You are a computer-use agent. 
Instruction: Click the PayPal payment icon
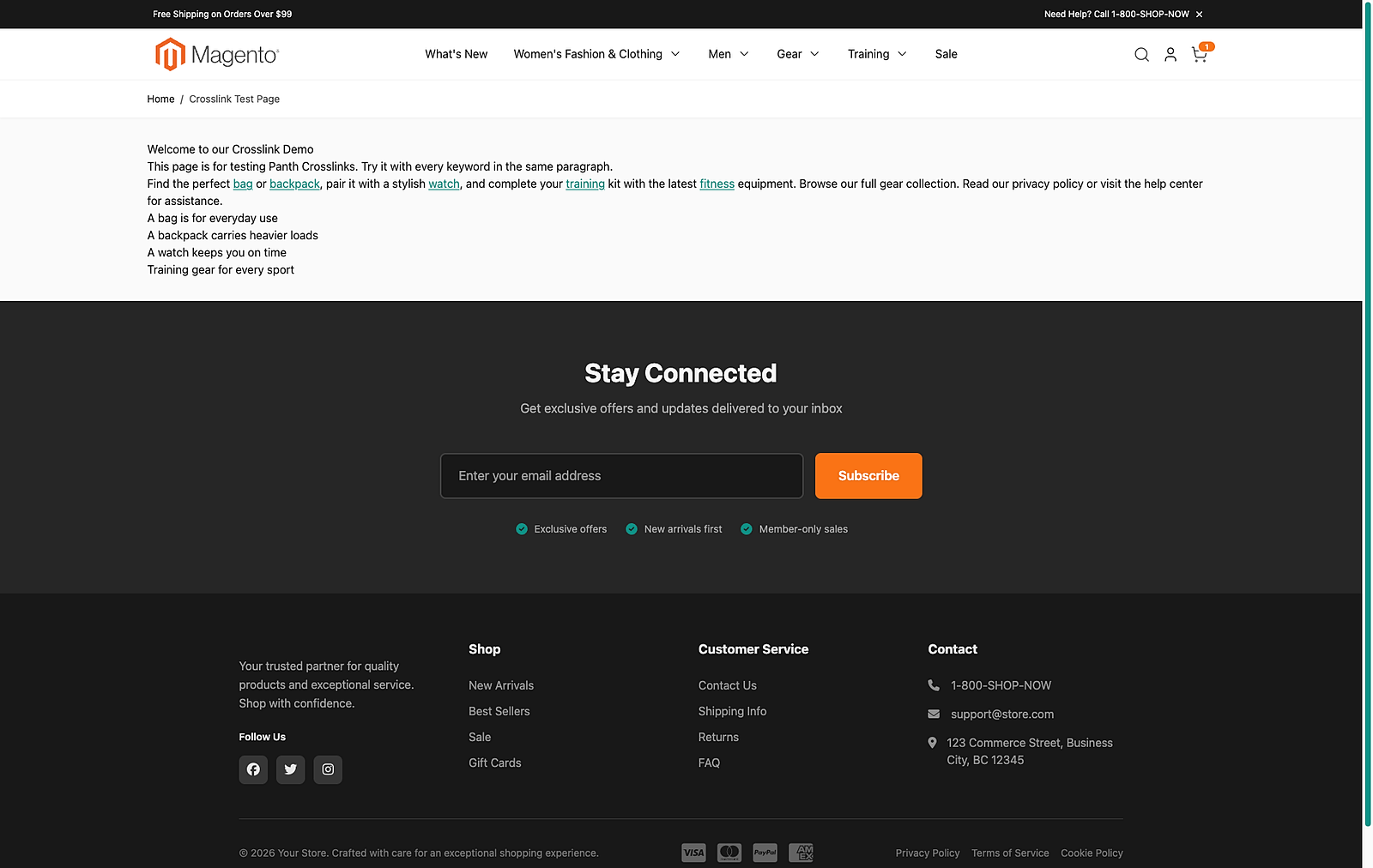765,852
